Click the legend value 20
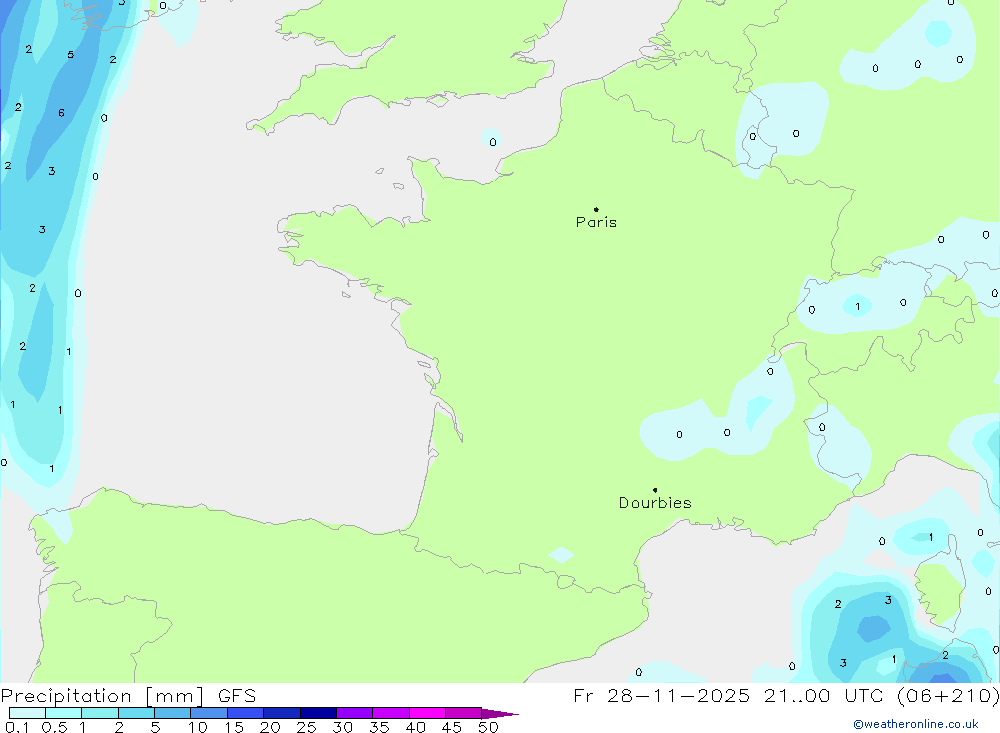 point(270,727)
